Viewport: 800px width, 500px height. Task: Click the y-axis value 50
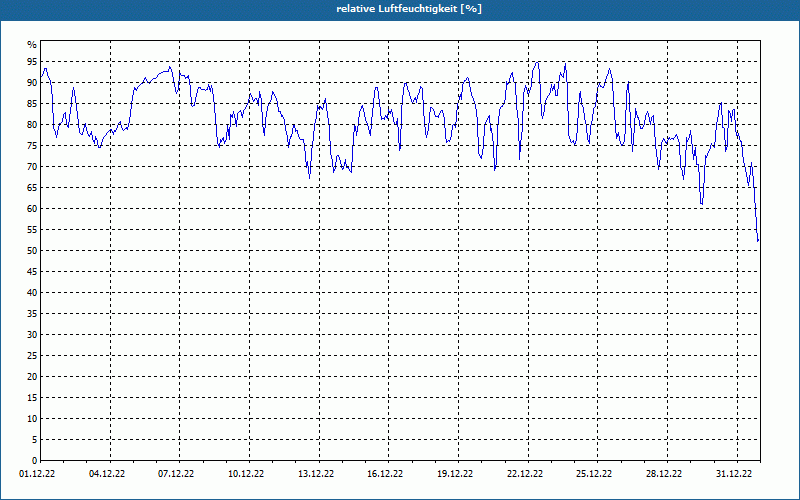32,251
